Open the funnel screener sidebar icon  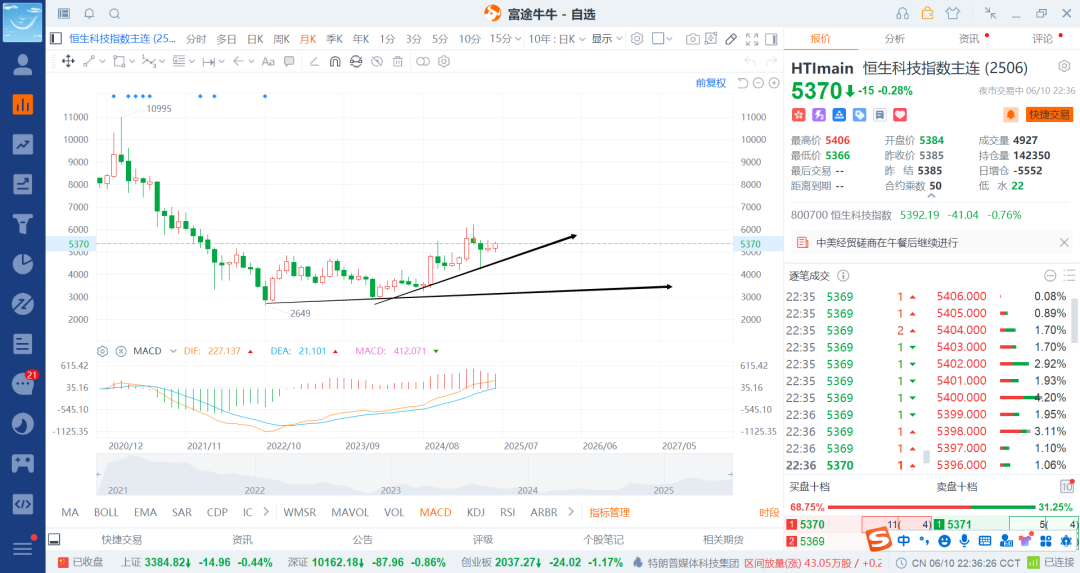(23, 224)
